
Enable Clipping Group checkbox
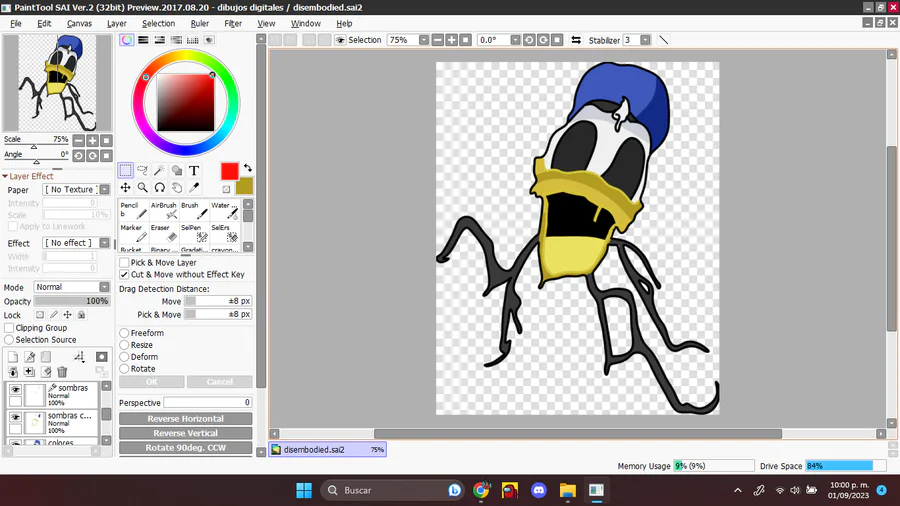pyautogui.click(x=9, y=328)
